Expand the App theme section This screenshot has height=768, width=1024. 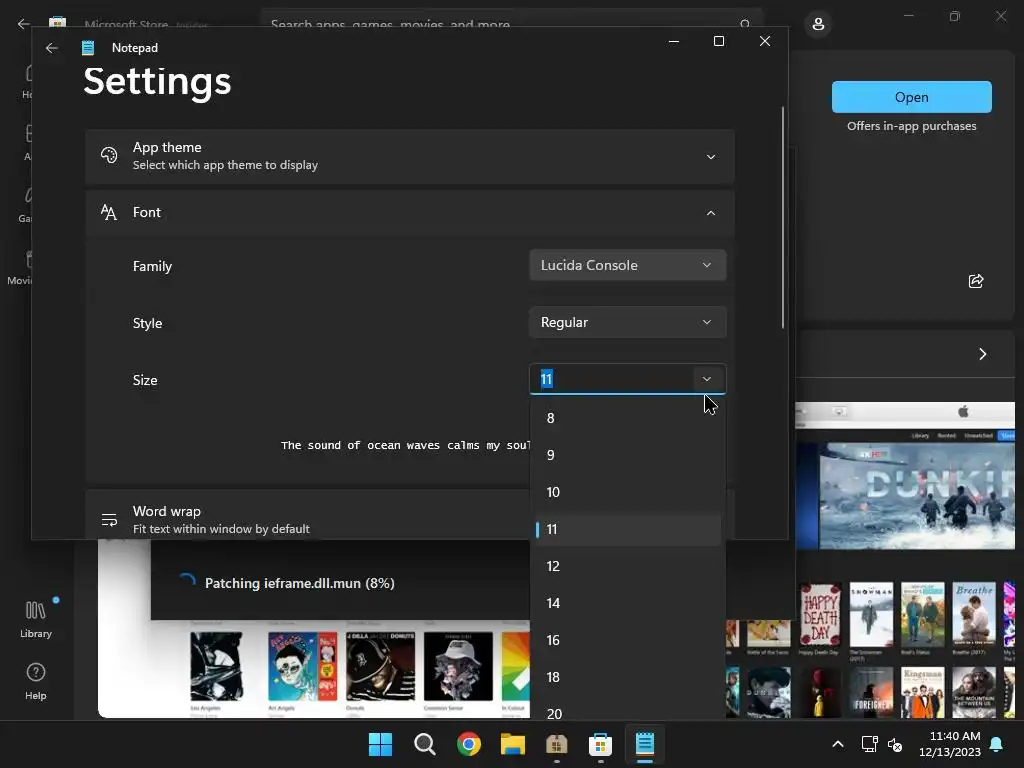click(x=410, y=156)
